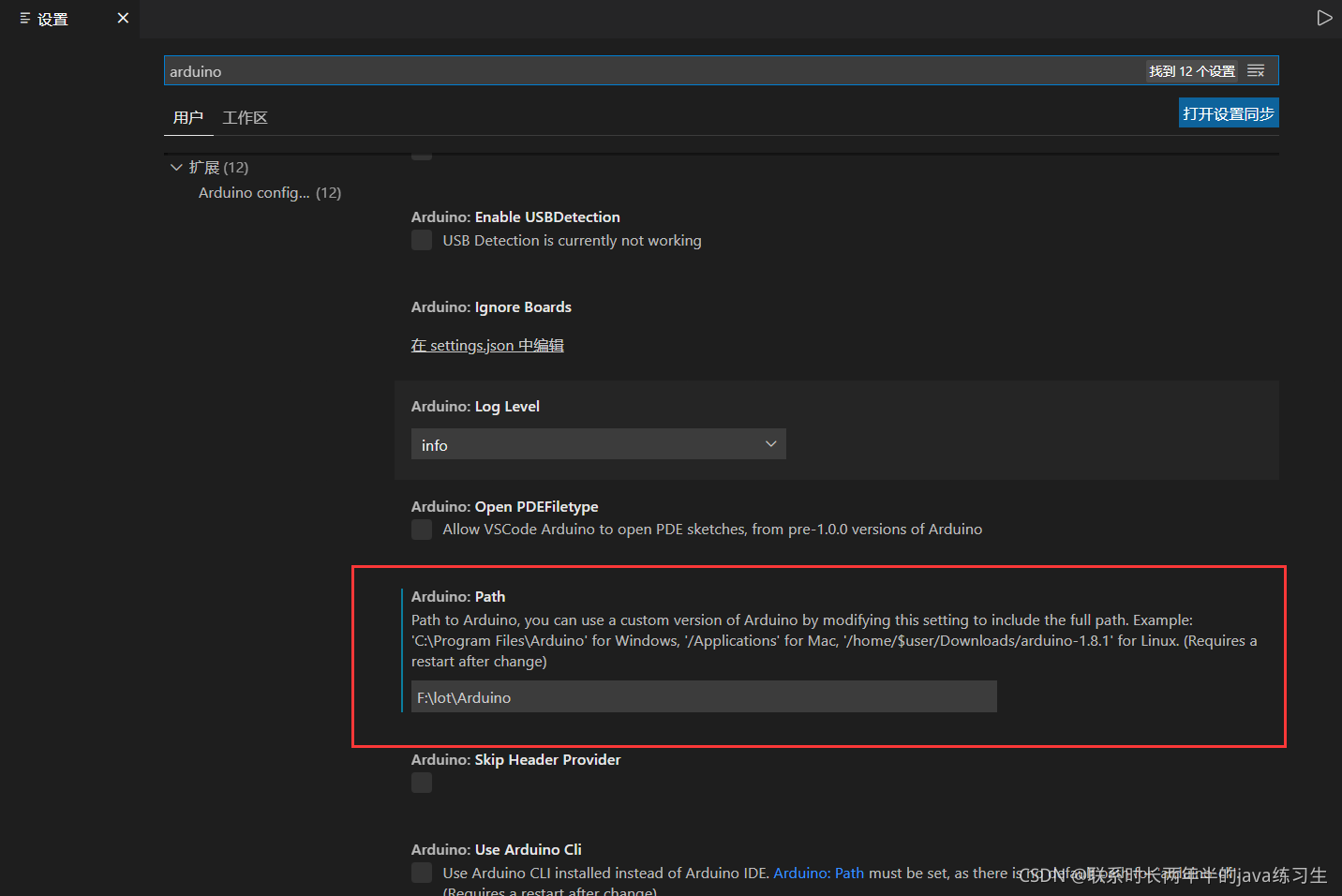Click the settings tab list icon
The image size is (1342, 896).
pyautogui.click(x=25, y=18)
